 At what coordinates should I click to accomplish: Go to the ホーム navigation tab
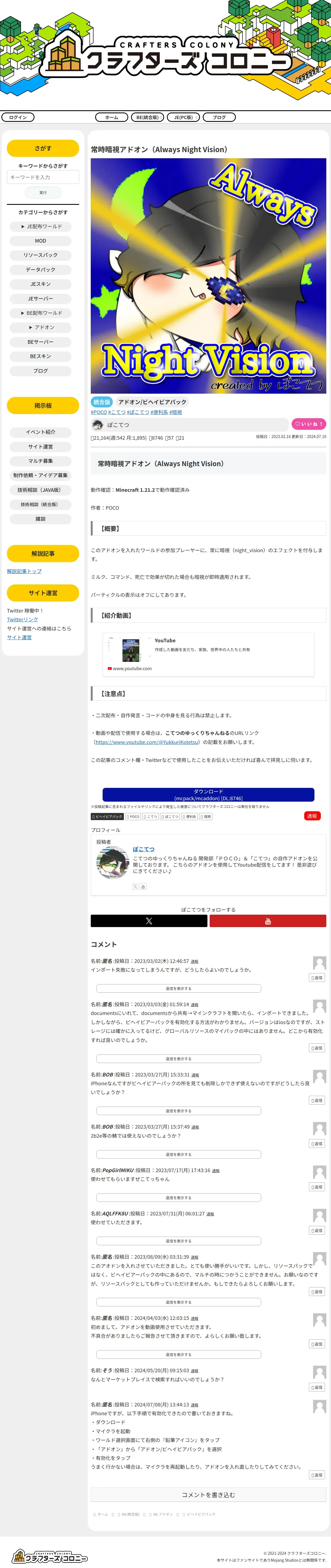tap(111, 117)
